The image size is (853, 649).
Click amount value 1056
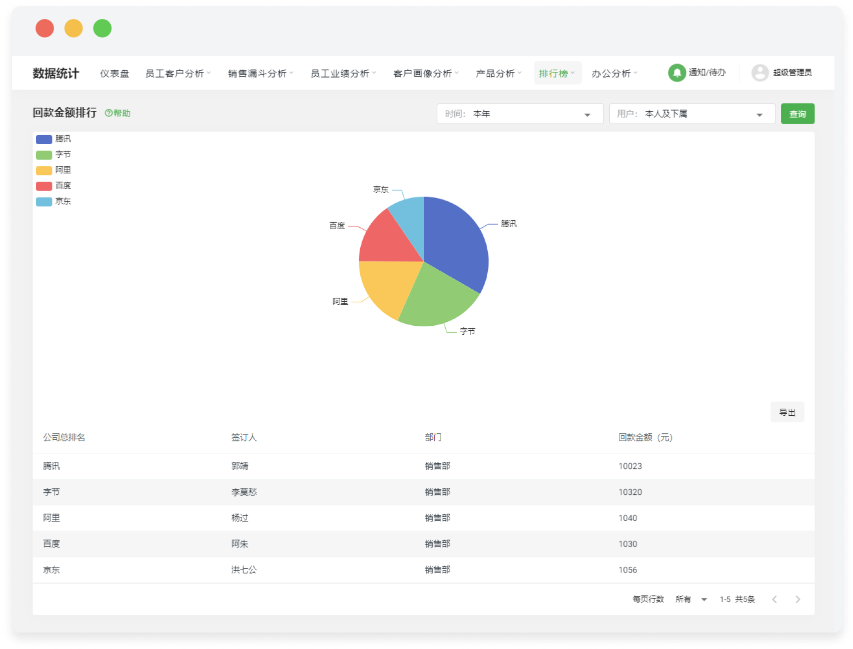(628, 570)
